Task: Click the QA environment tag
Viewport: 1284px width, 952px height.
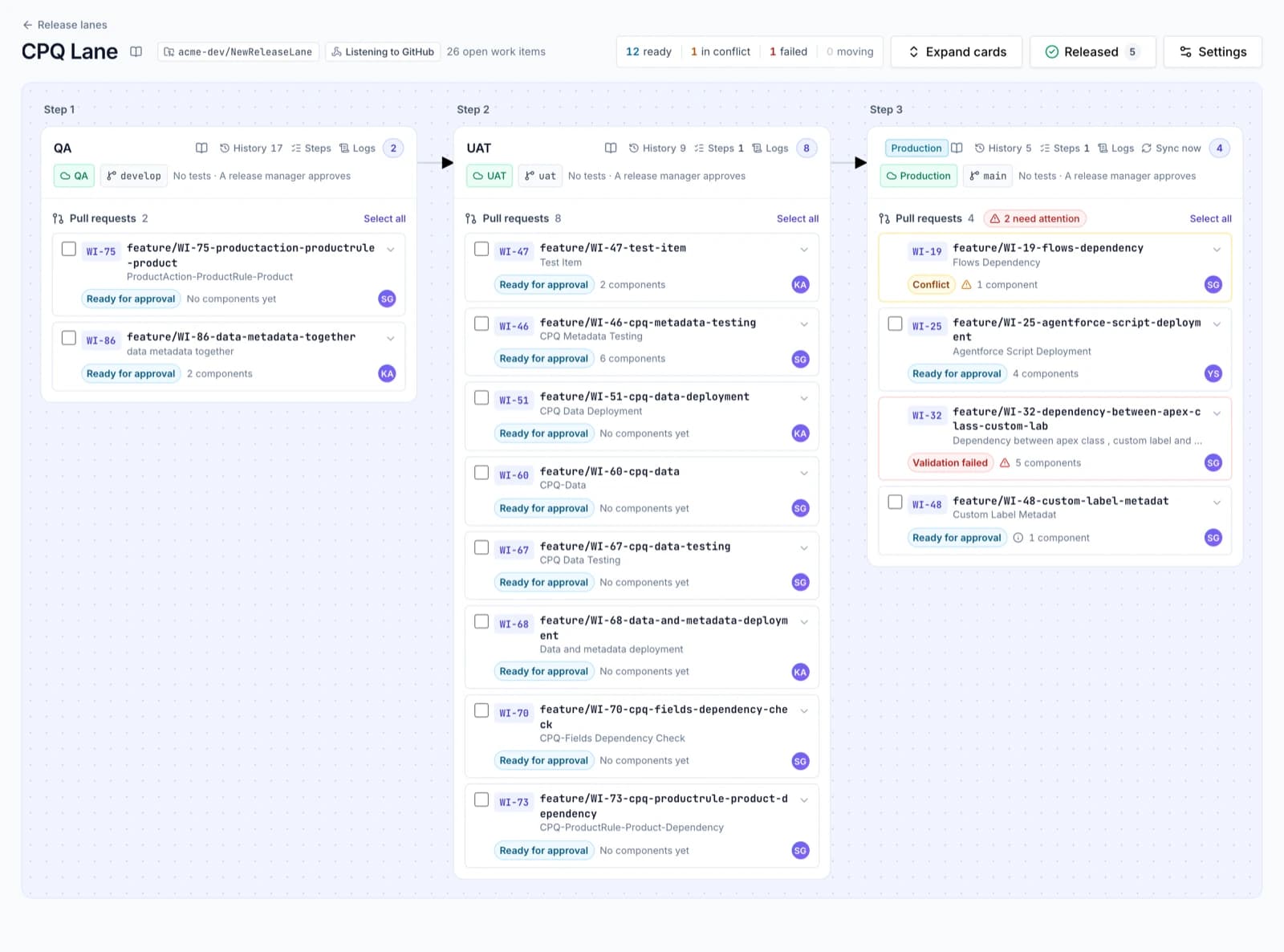Action: click(74, 176)
